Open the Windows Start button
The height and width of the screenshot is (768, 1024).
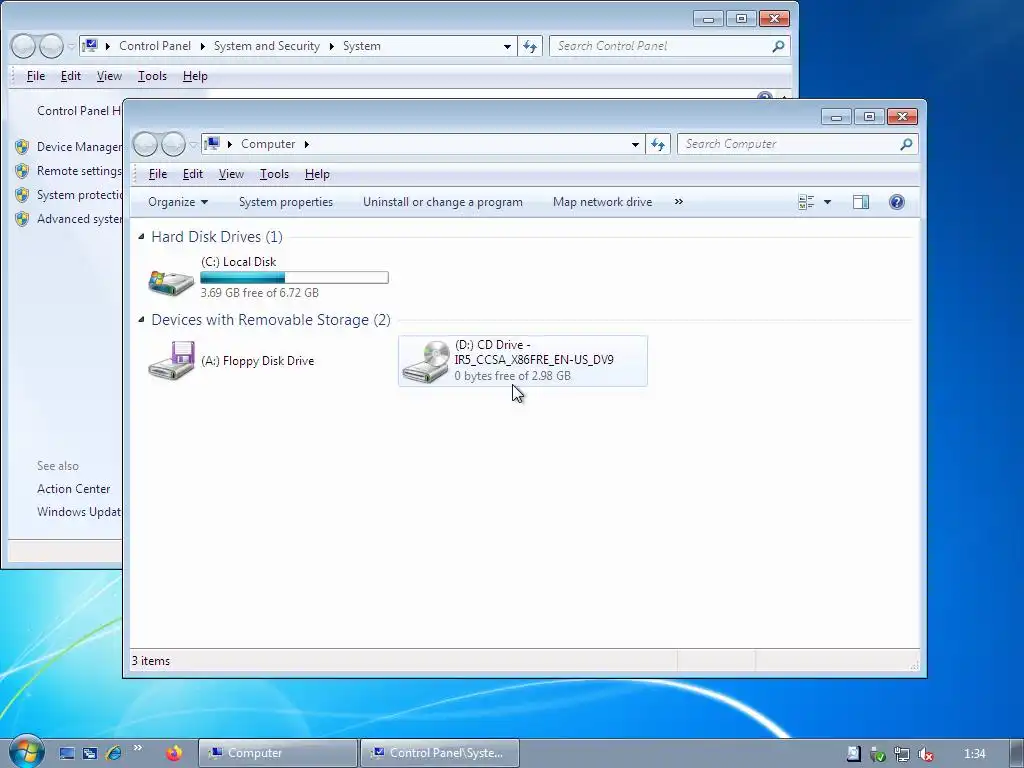[x=26, y=752]
